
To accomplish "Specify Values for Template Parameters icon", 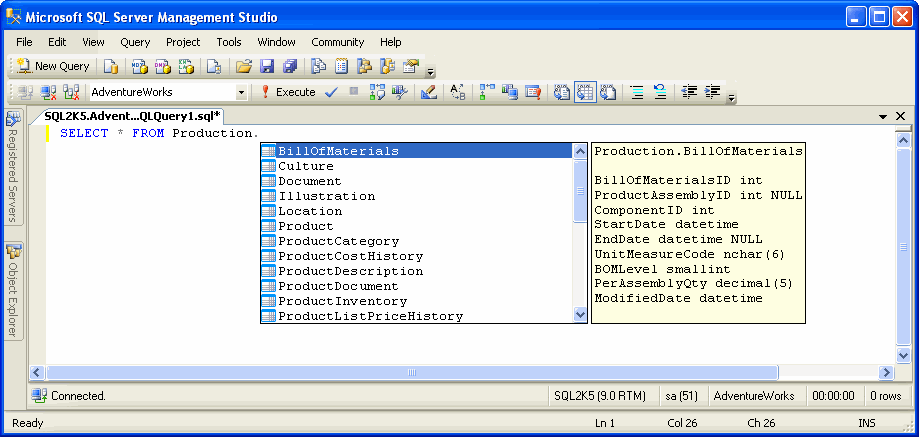I will [458, 92].
